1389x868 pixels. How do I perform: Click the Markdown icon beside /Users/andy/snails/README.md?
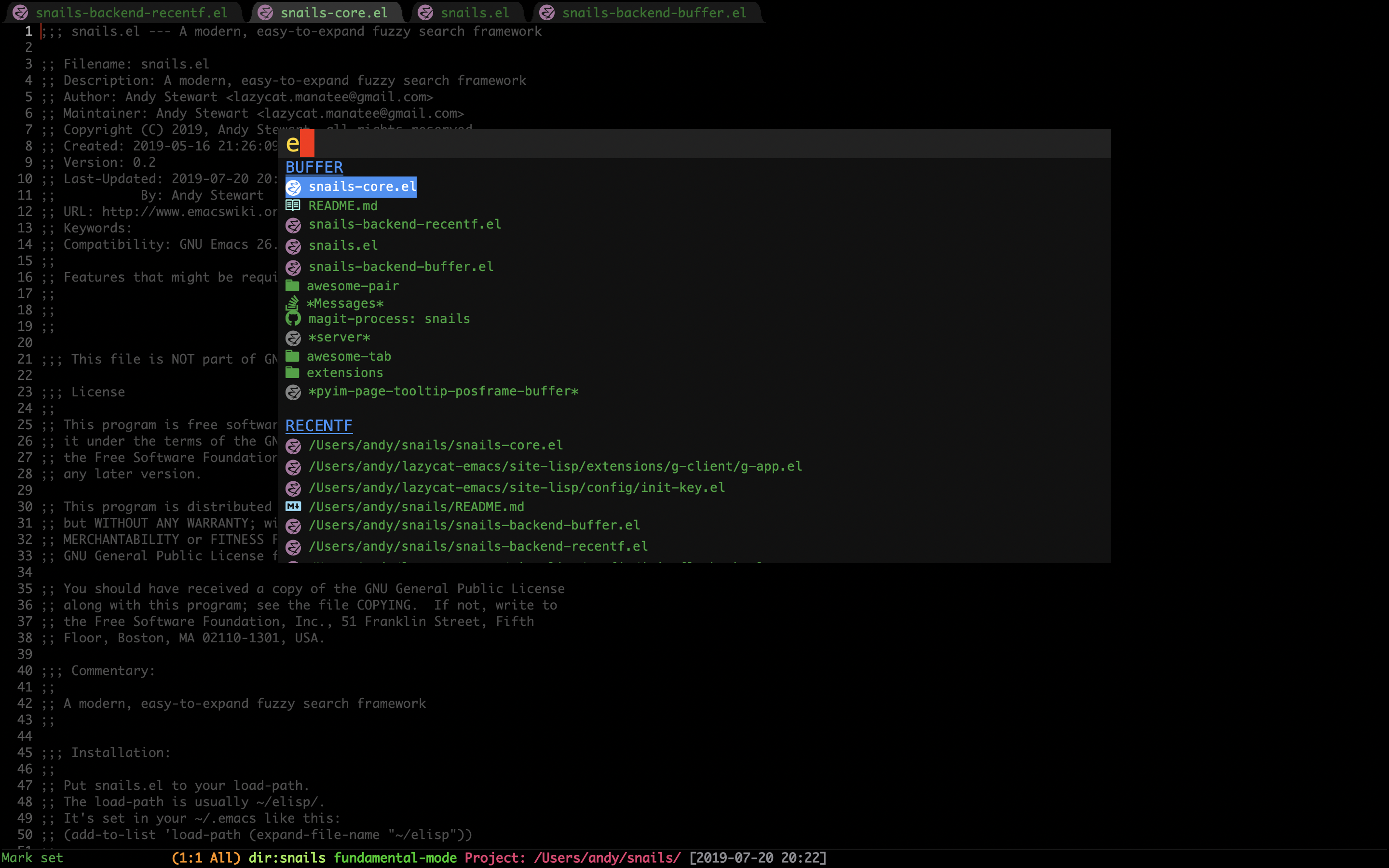[293, 506]
